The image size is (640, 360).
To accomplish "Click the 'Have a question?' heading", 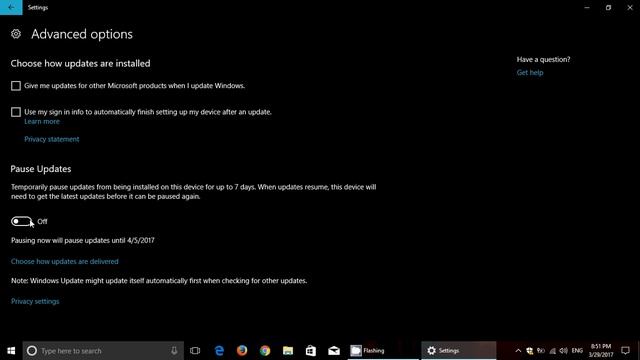I will (x=543, y=60).
